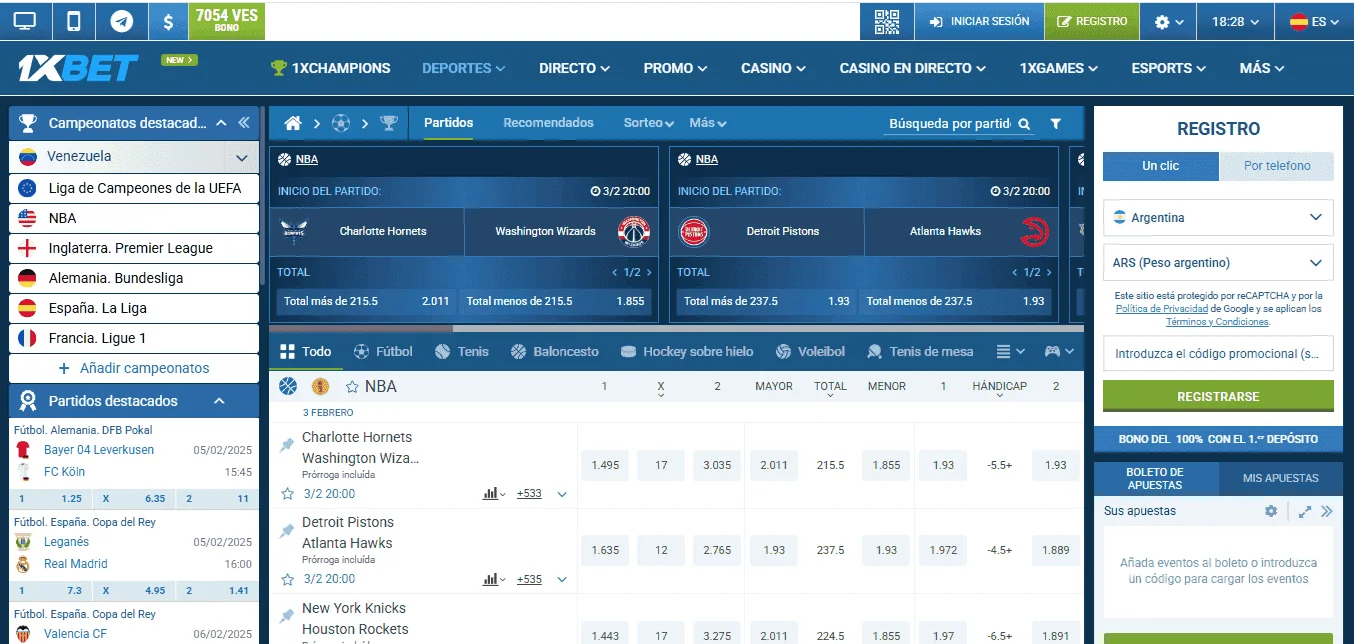Click the 7054 VES bono button
1354x644 pixels.
point(226,21)
